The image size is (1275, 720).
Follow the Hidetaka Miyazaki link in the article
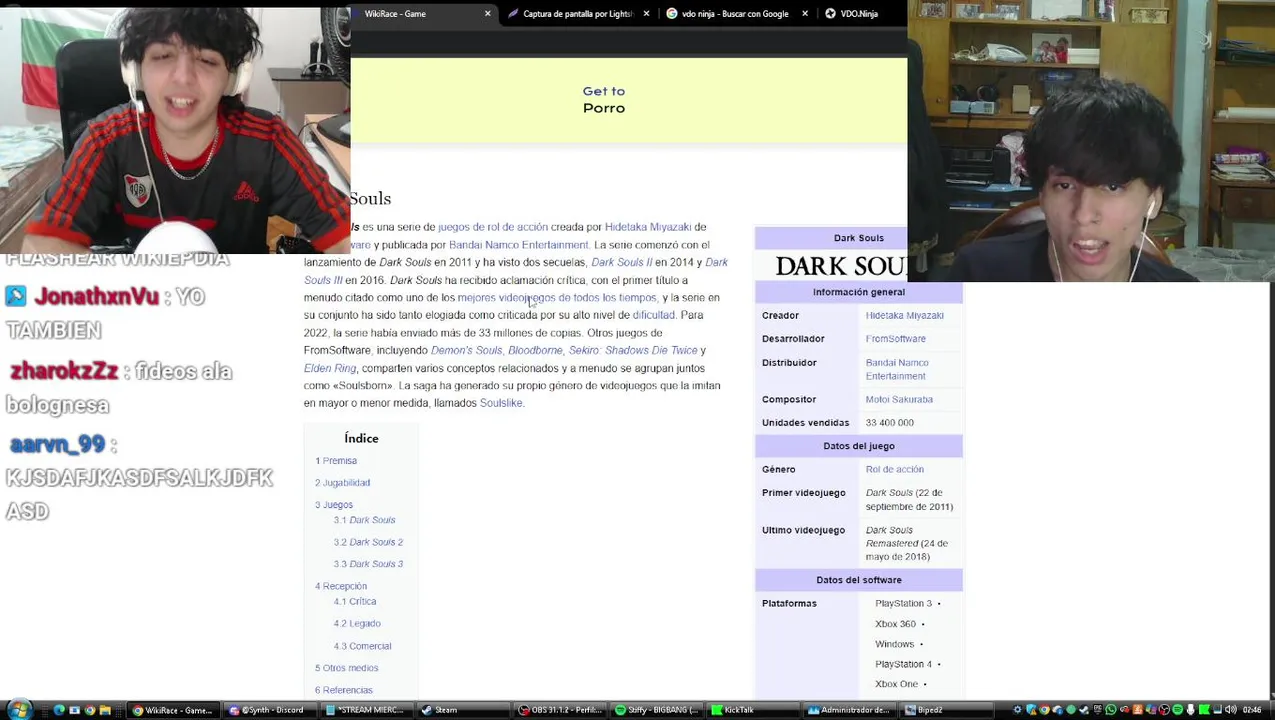pyautogui.click(x=647, y=227)
